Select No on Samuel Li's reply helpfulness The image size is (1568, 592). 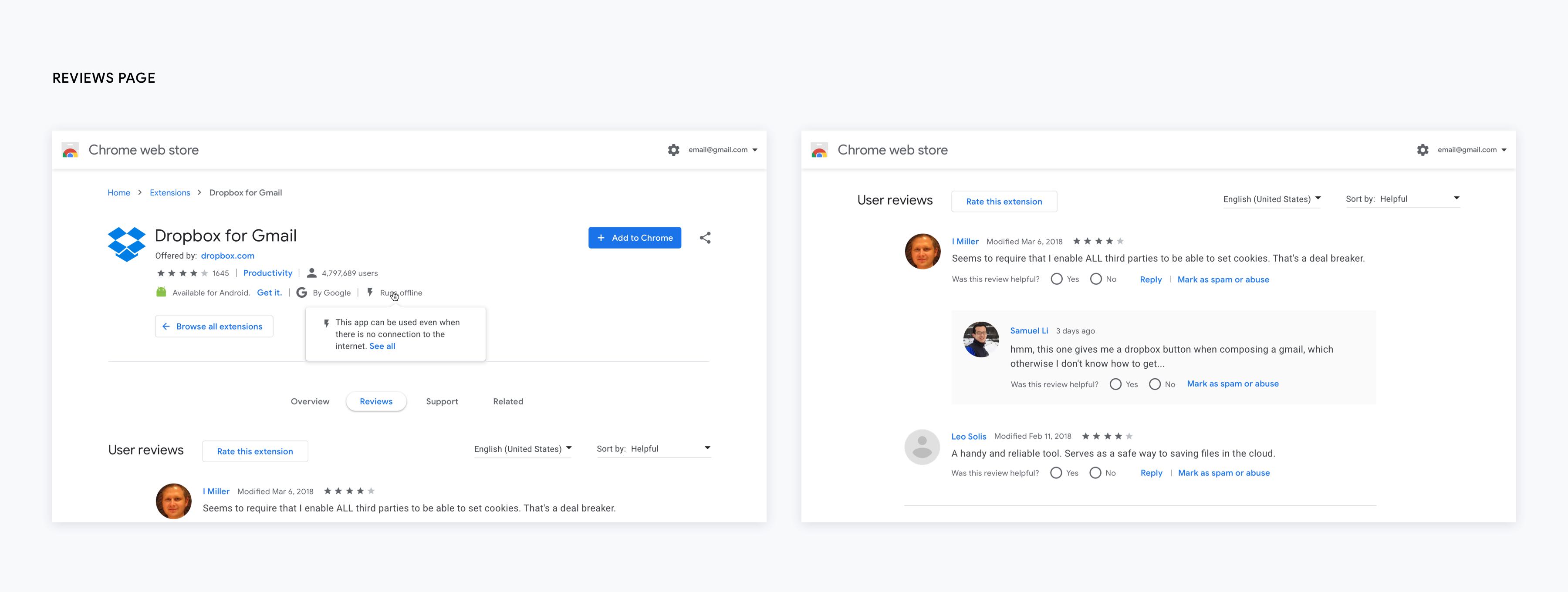click(1155, 384)
